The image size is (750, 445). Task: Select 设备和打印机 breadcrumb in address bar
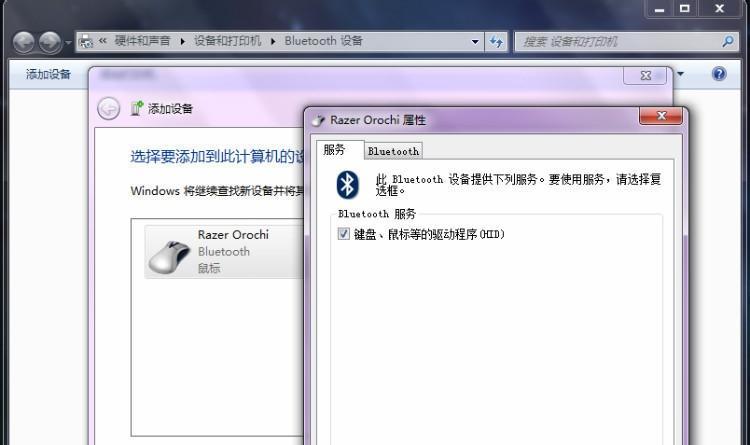(x=228, y=41)
